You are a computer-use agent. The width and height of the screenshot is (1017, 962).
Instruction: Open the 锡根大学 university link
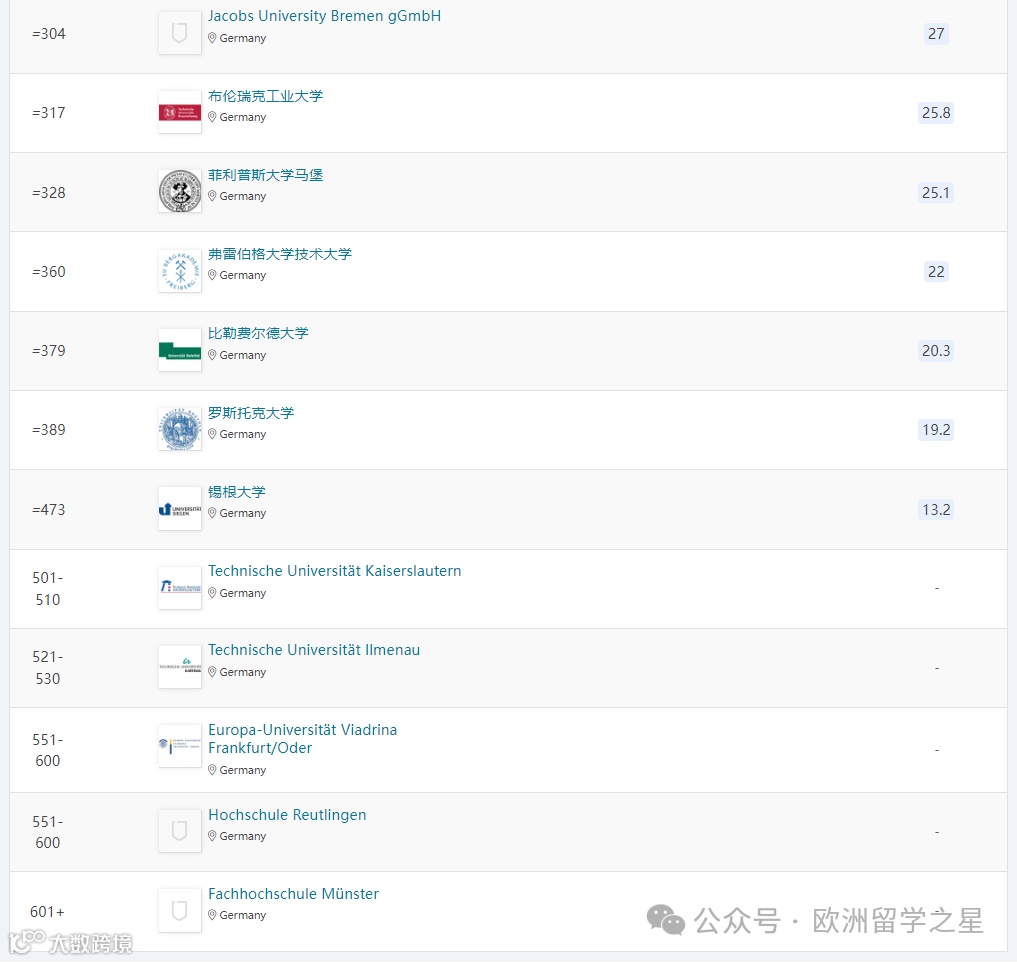[x=237, y=492]
